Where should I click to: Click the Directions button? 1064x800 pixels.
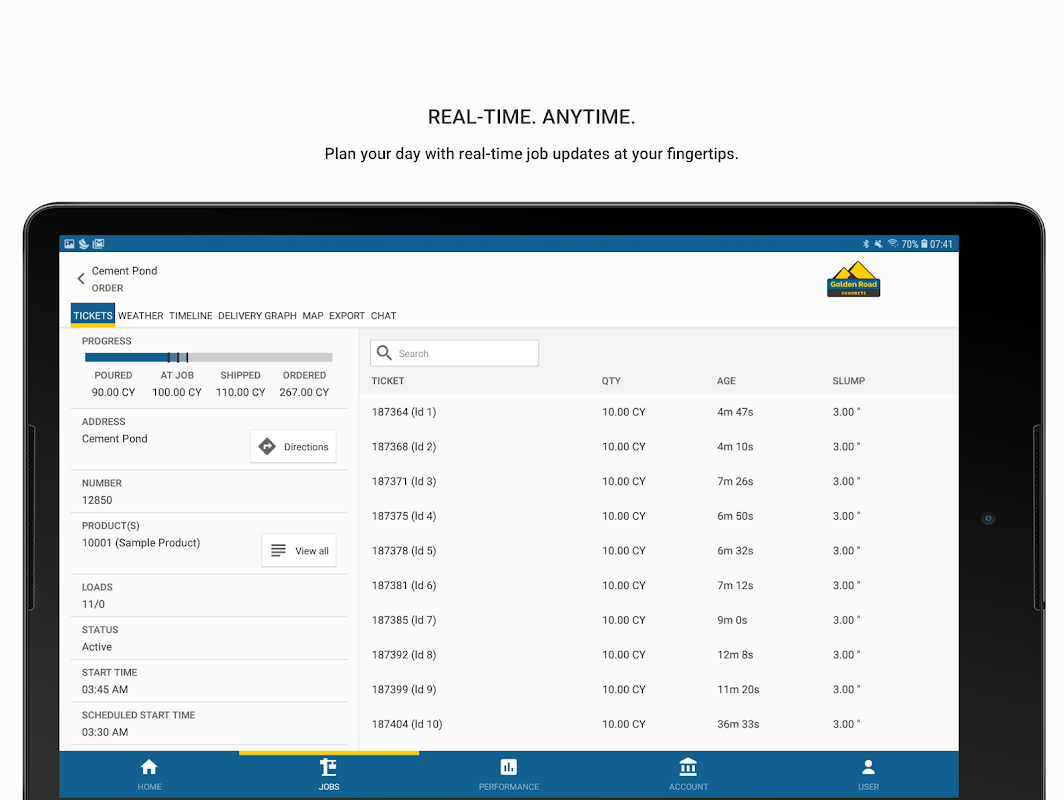coord(293,446)
